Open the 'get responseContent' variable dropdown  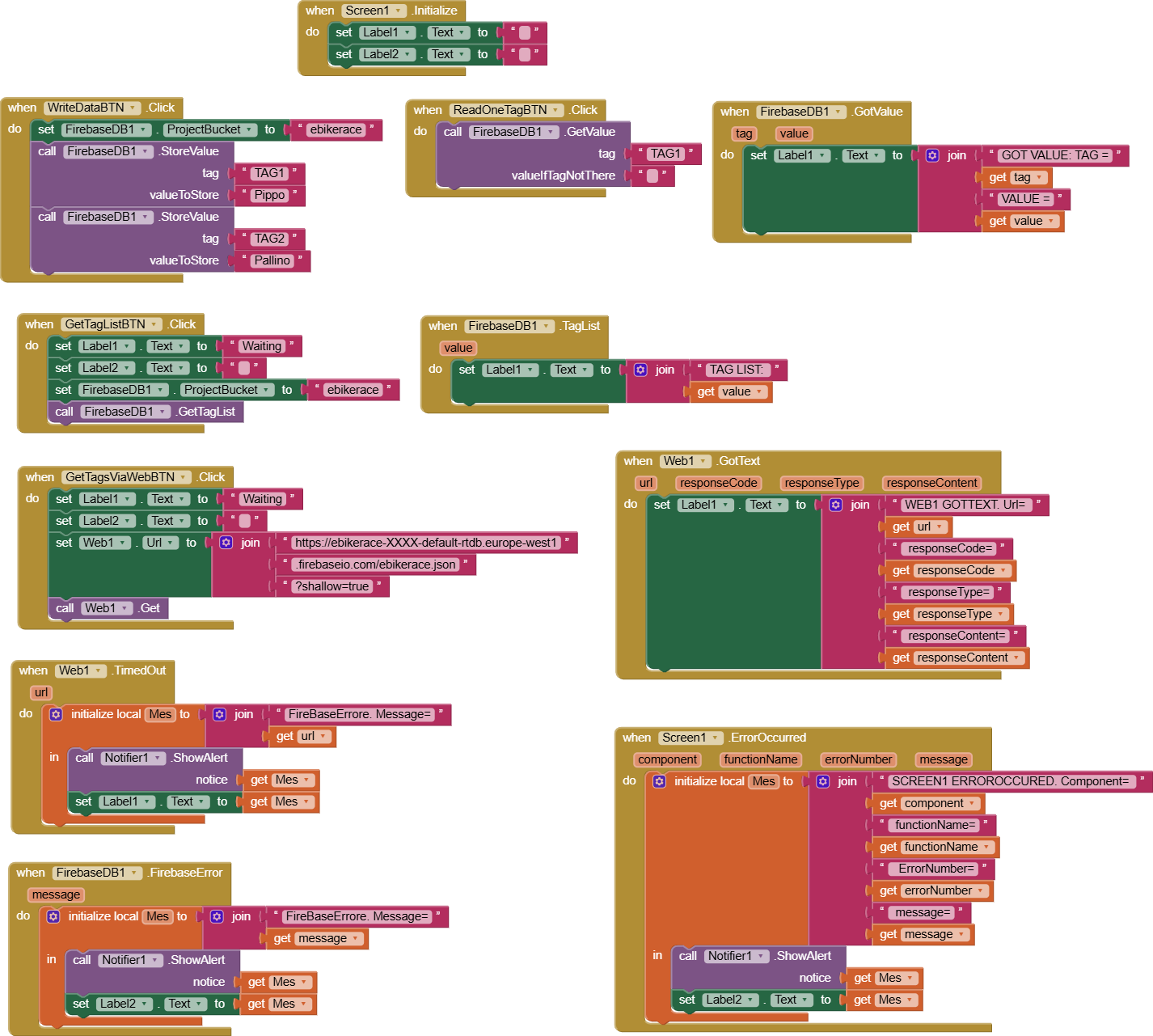pyautogui.click(x=1016, y=658)
